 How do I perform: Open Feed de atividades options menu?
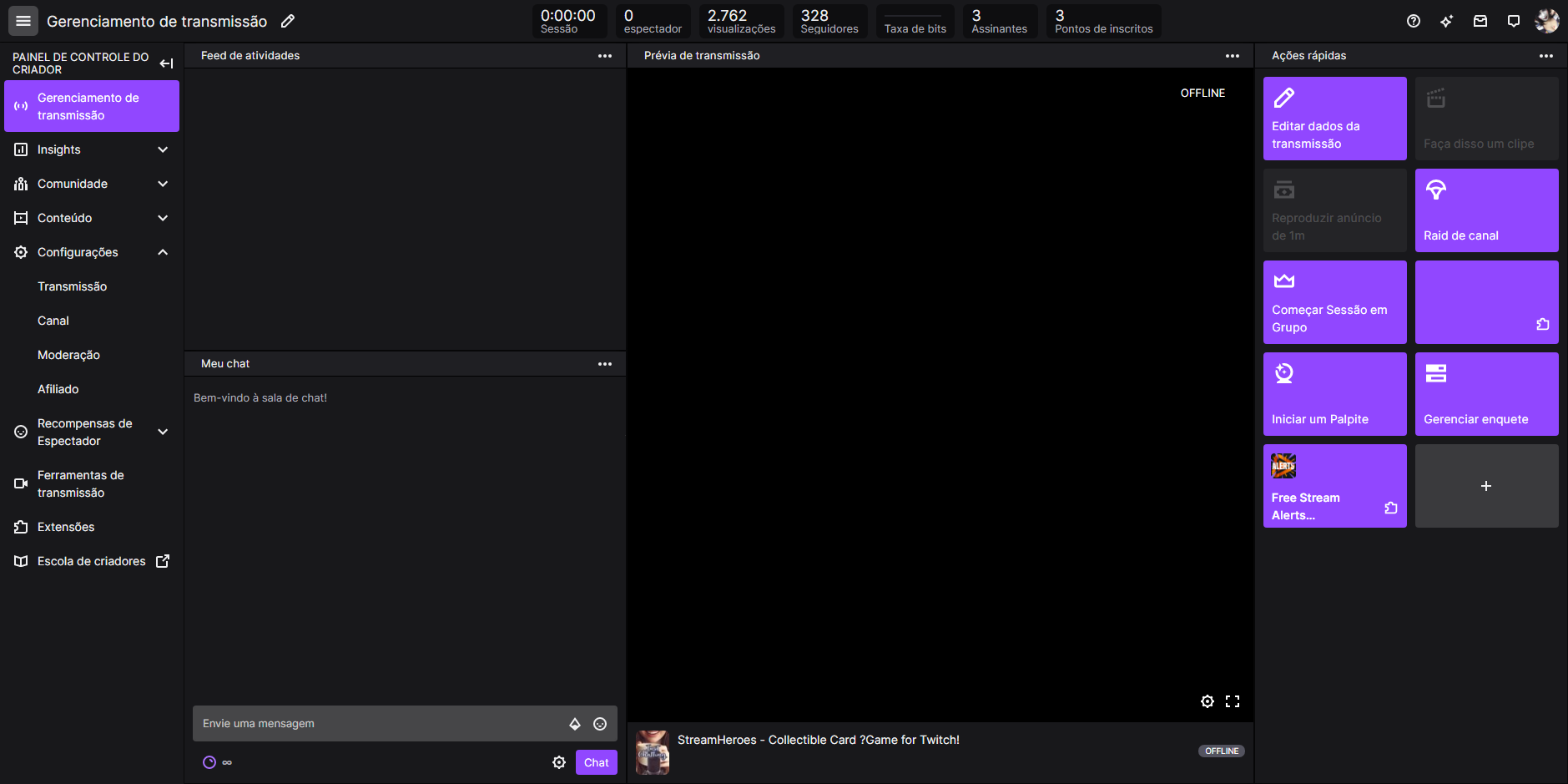point(604,56)
